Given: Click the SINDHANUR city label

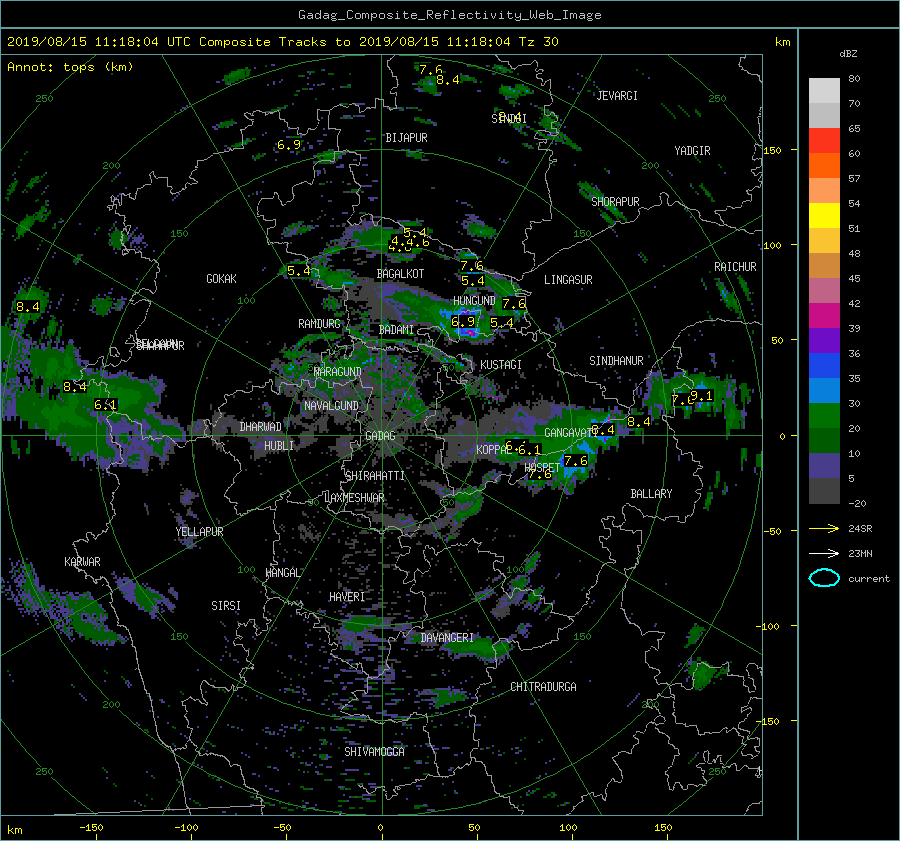Looking at the screenshot, I should [x=616, y=361].
